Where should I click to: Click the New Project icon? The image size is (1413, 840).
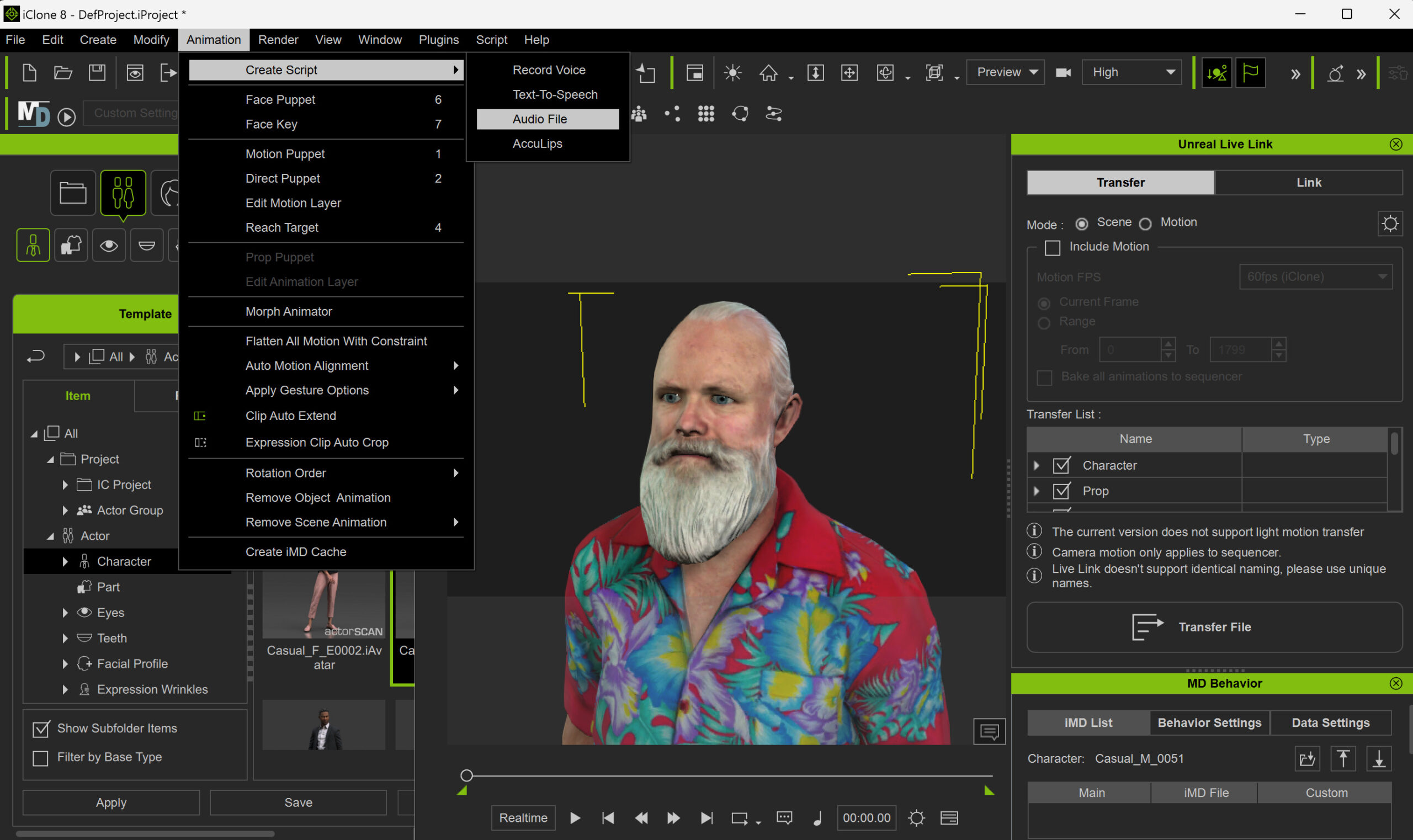[29, 72]
